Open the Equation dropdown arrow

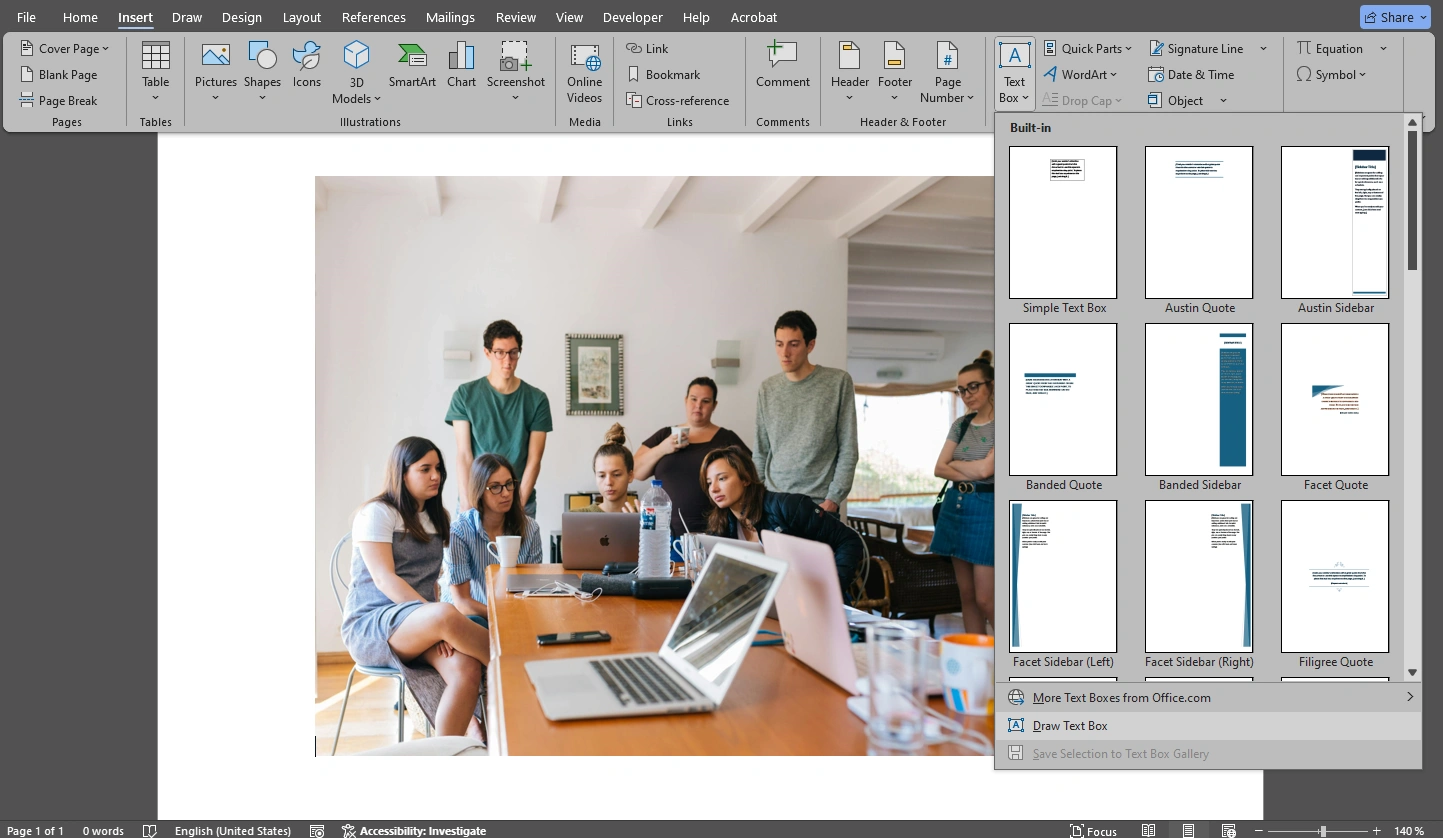click(x=1383, y=48)
